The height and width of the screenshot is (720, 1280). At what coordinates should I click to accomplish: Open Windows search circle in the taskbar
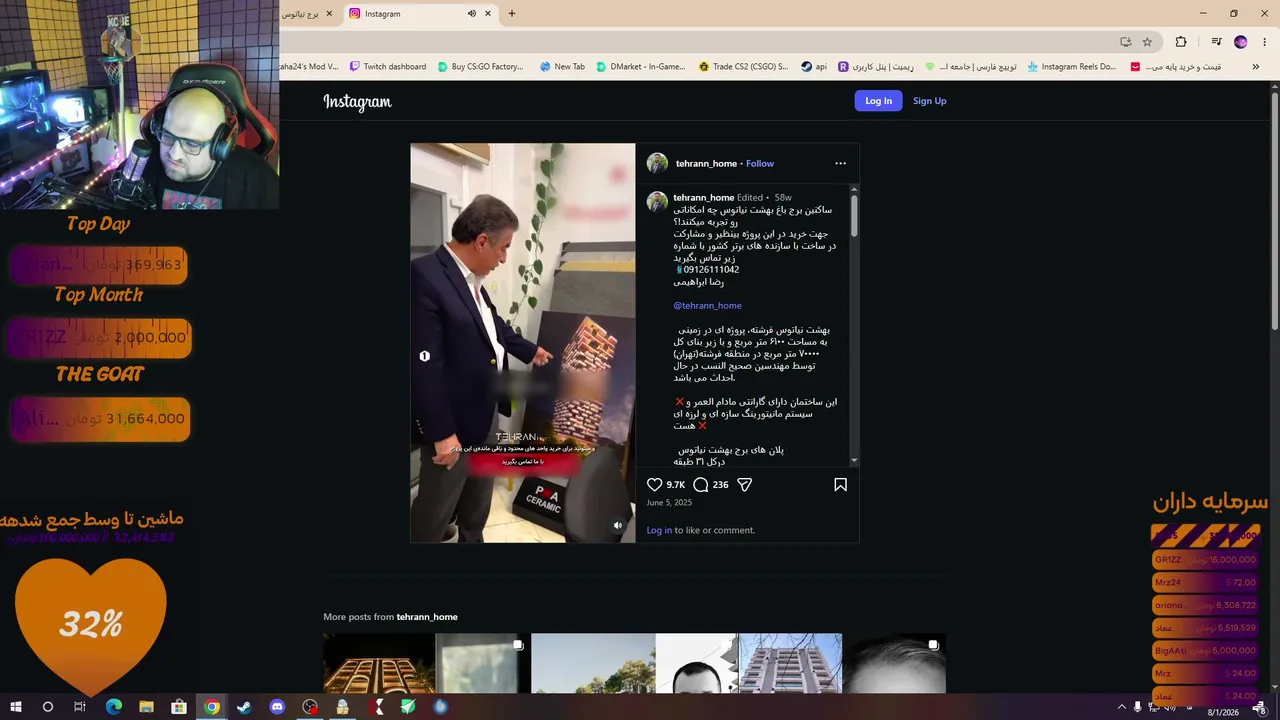[47, 707]
